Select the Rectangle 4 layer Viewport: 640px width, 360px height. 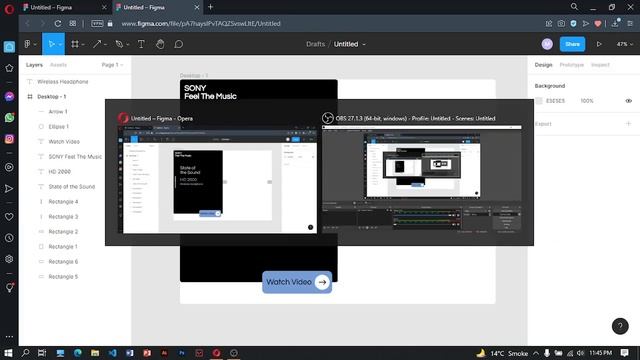coord(63,202)
